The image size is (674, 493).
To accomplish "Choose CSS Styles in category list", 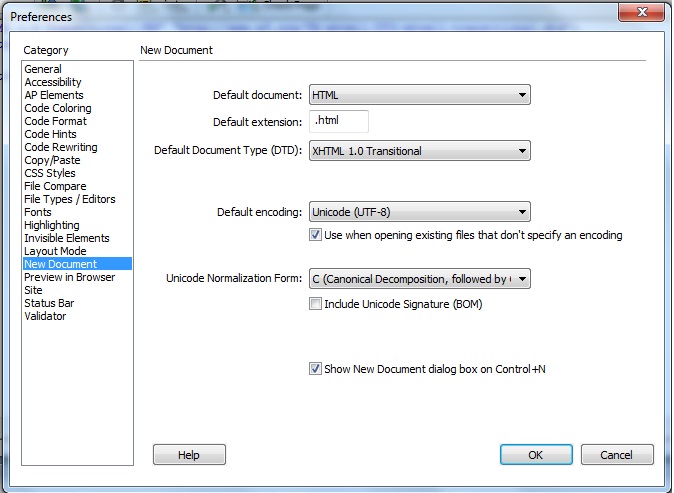I will [50, 173].
